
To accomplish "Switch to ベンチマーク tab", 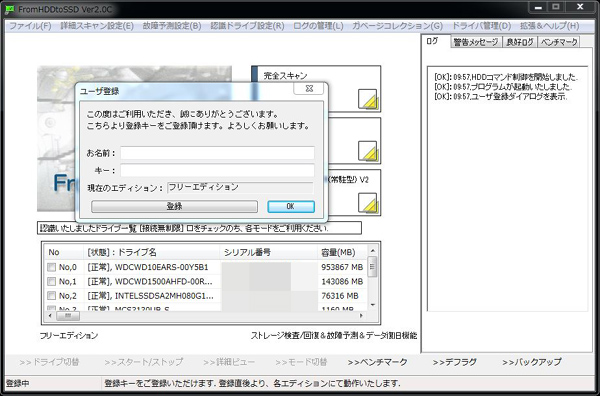I will coord(559,42).
